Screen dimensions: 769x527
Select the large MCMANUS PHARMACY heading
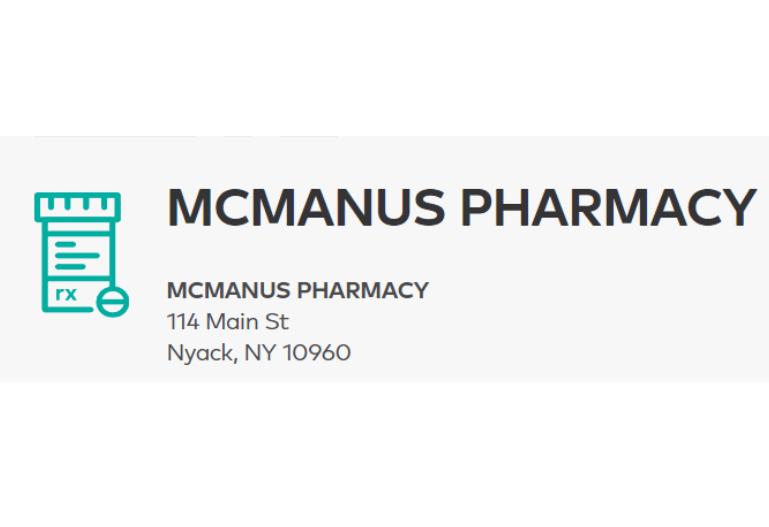461,207
